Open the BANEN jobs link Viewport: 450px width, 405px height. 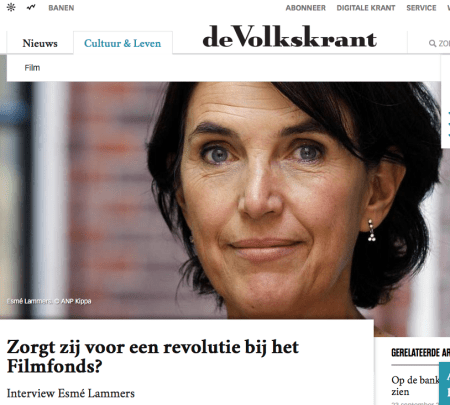click(61, 8)
